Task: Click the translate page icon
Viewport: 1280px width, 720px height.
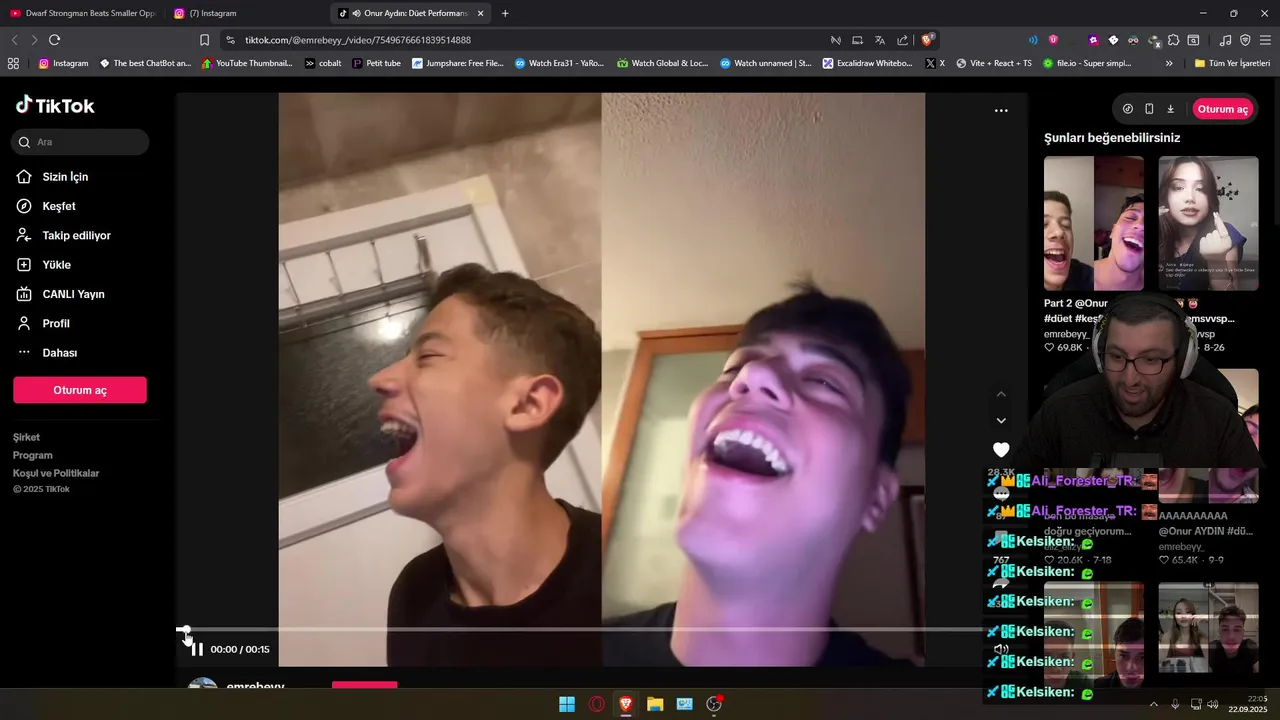Action: click(880, 40)
